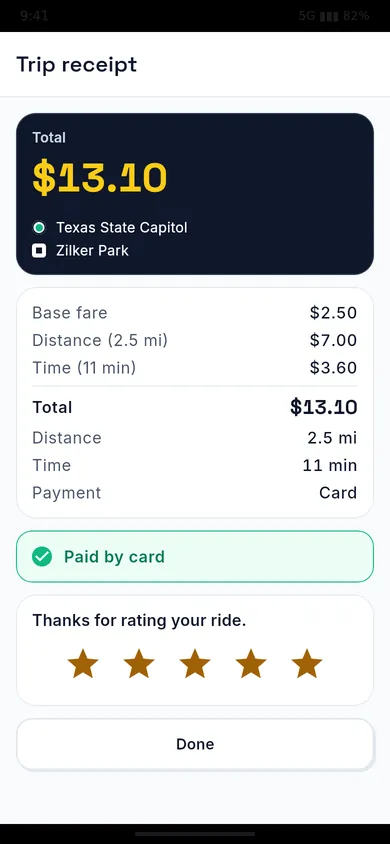Tap the second rating star
Viewport: 390px width, 844px height.
(139, 663)
